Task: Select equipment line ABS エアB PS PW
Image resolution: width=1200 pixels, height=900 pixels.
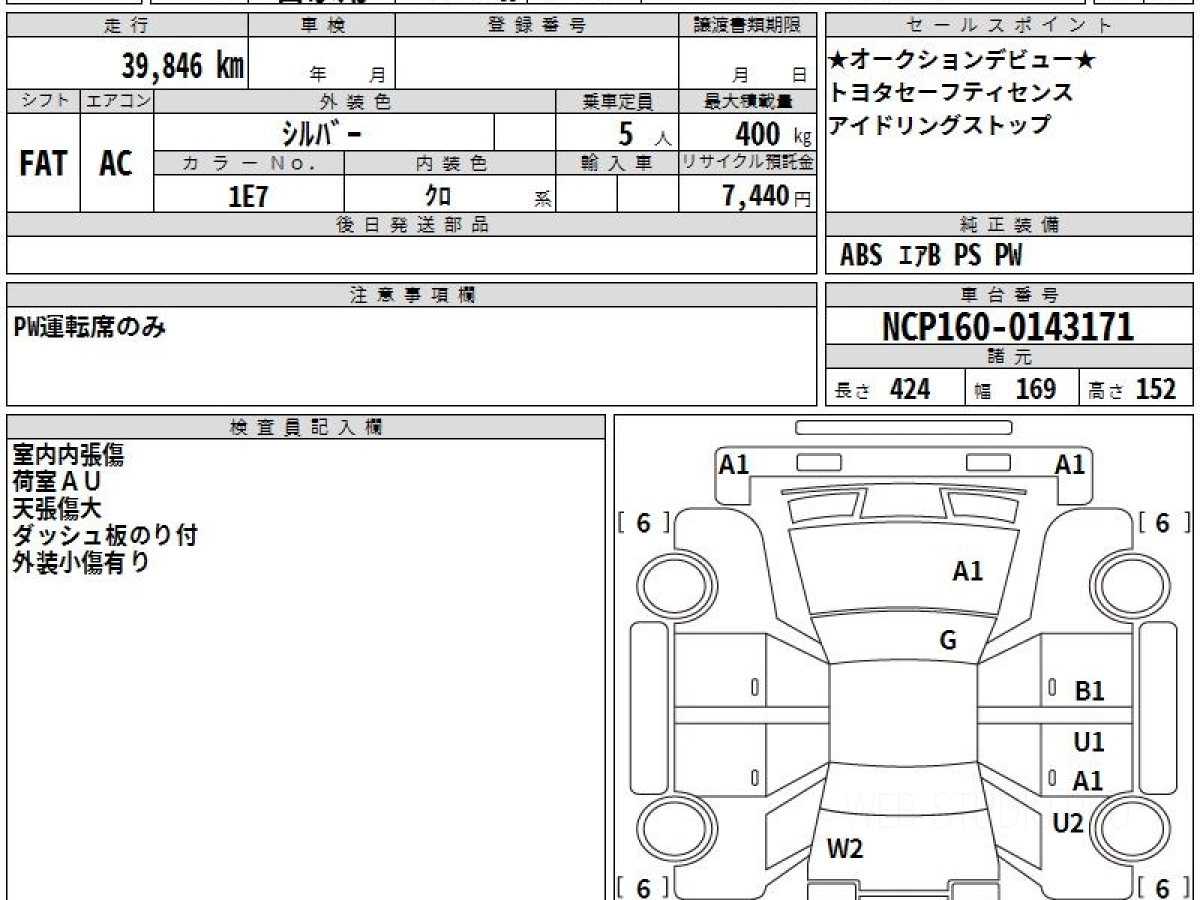Action: click(931, 256)
